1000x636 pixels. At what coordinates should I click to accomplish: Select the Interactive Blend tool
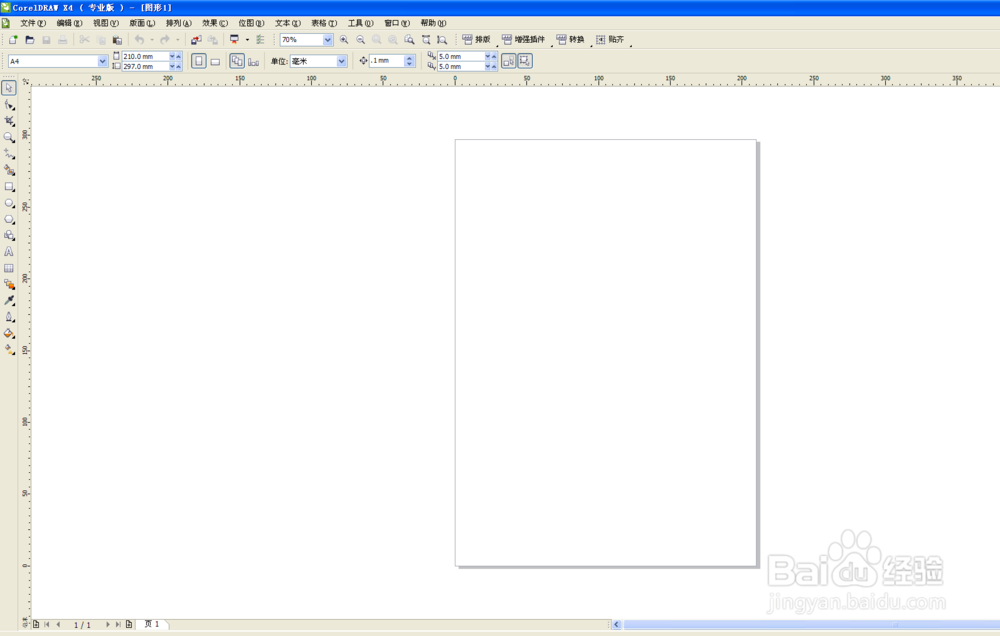[x=9, y=285]
